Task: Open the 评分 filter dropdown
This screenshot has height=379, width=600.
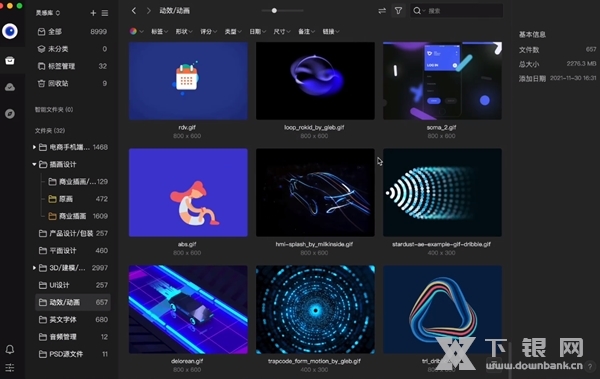Action: pos(208,31)
